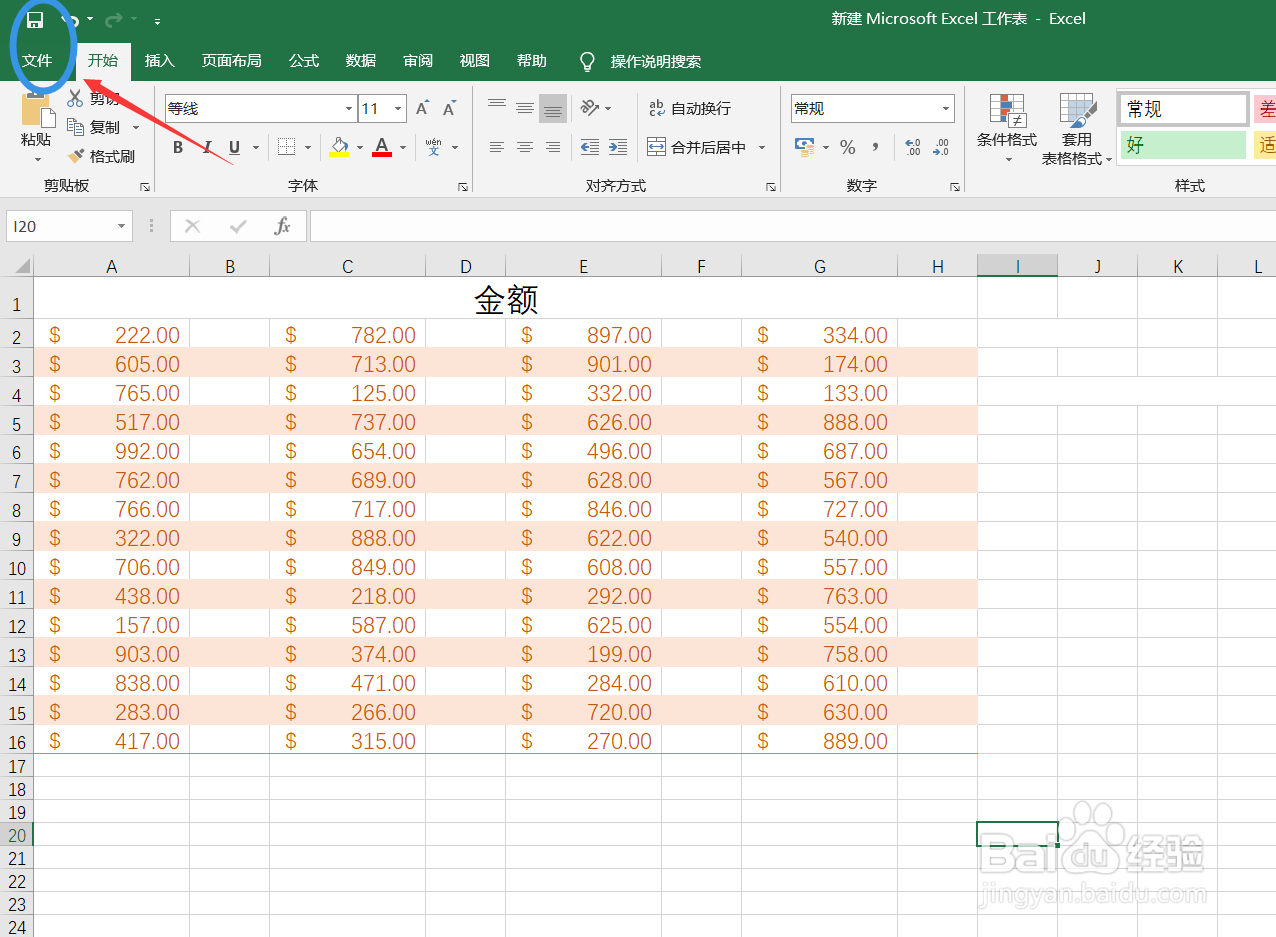Toggle Underline formatting
Screen dimensions: 1276x937
tap(234, 147)
